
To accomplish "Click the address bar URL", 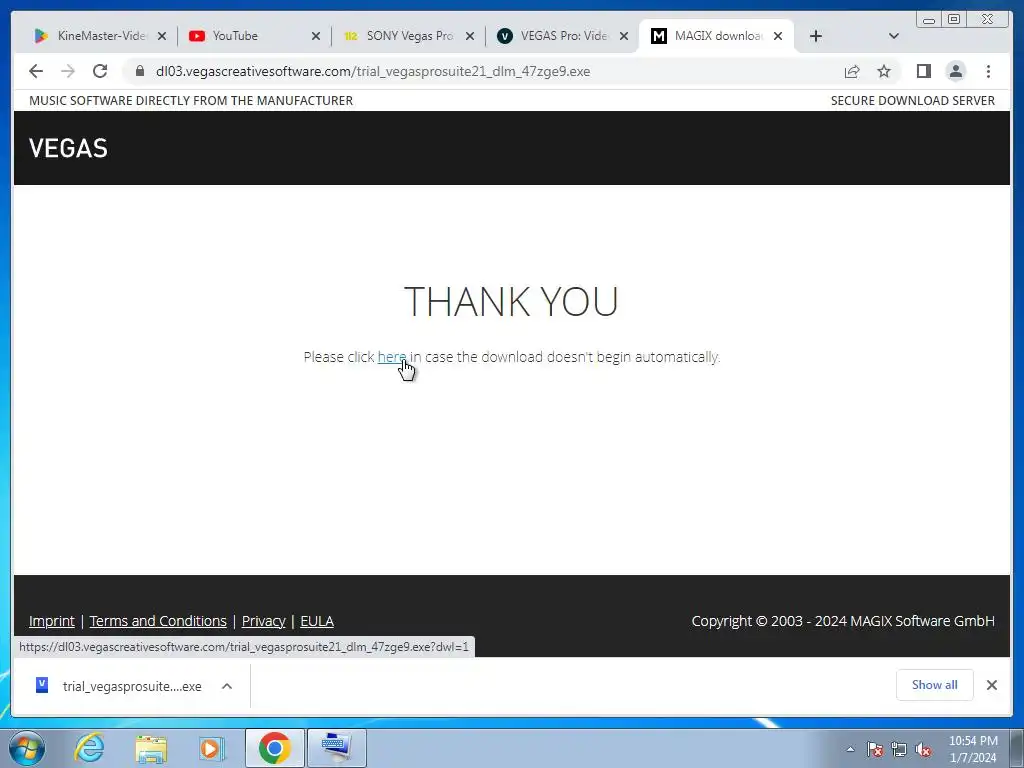I will pyautogui.click(x=373, y=71).
